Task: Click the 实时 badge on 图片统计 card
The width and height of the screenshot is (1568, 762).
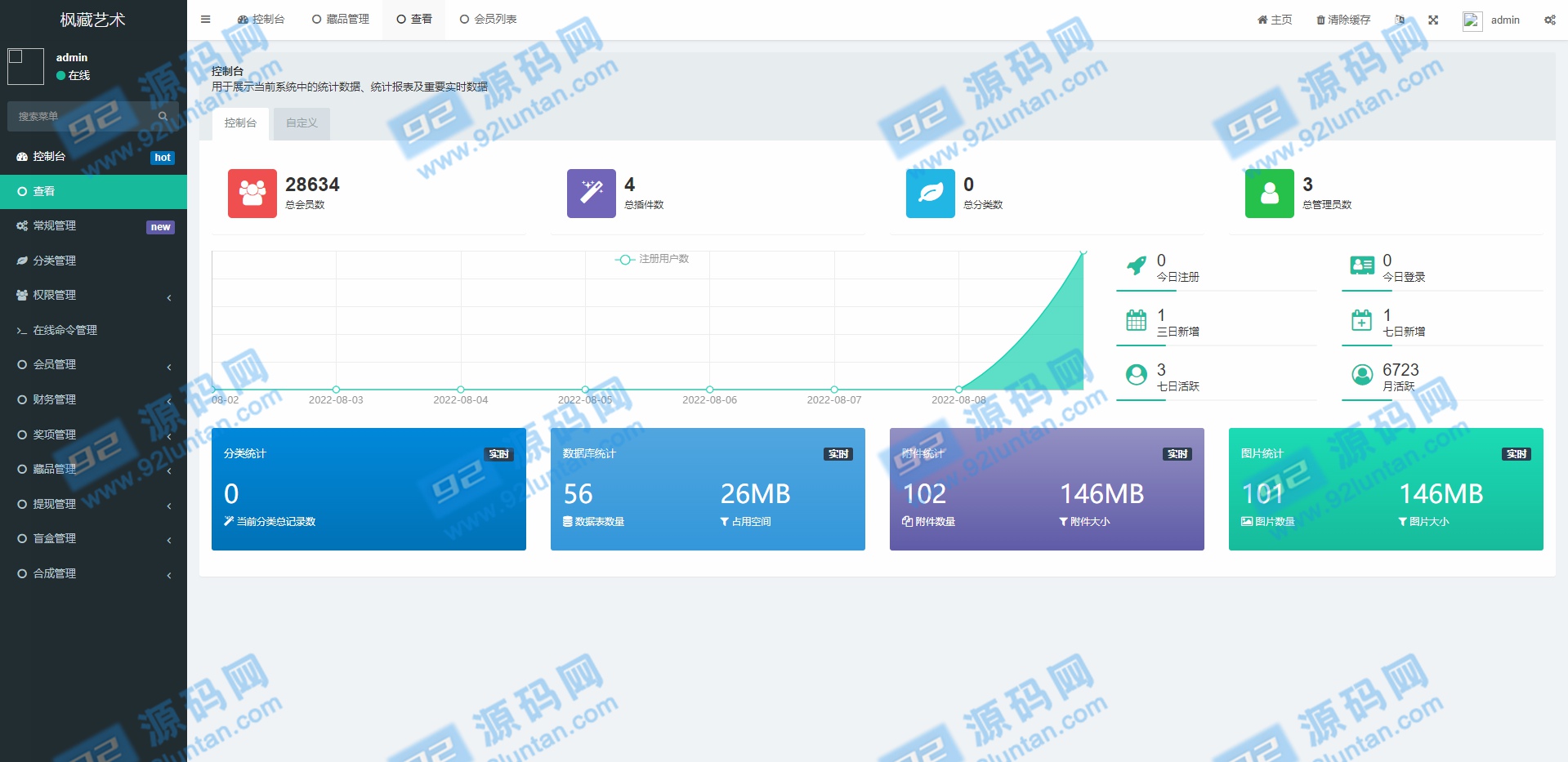Action: 1517,454
